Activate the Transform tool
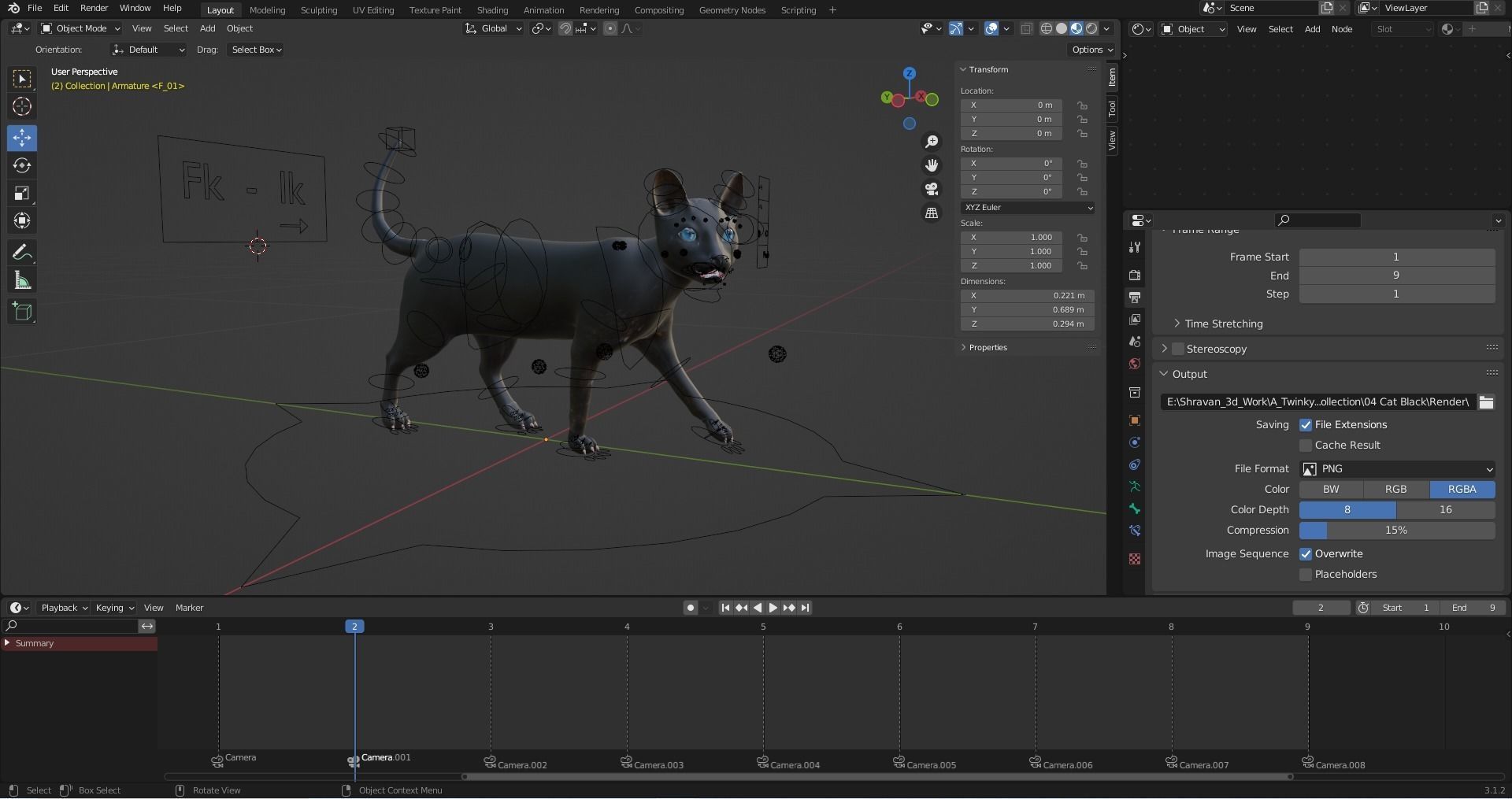The image size is (1512, 799). tap(22, 220)
